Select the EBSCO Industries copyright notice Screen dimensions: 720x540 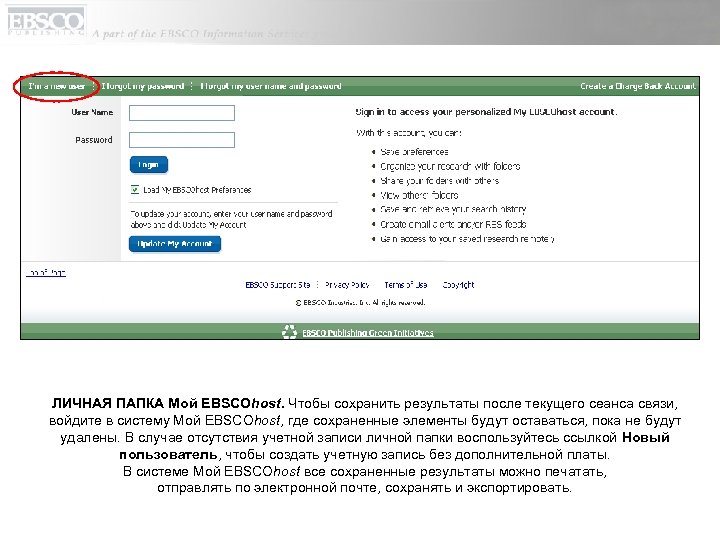coord(360,303)
